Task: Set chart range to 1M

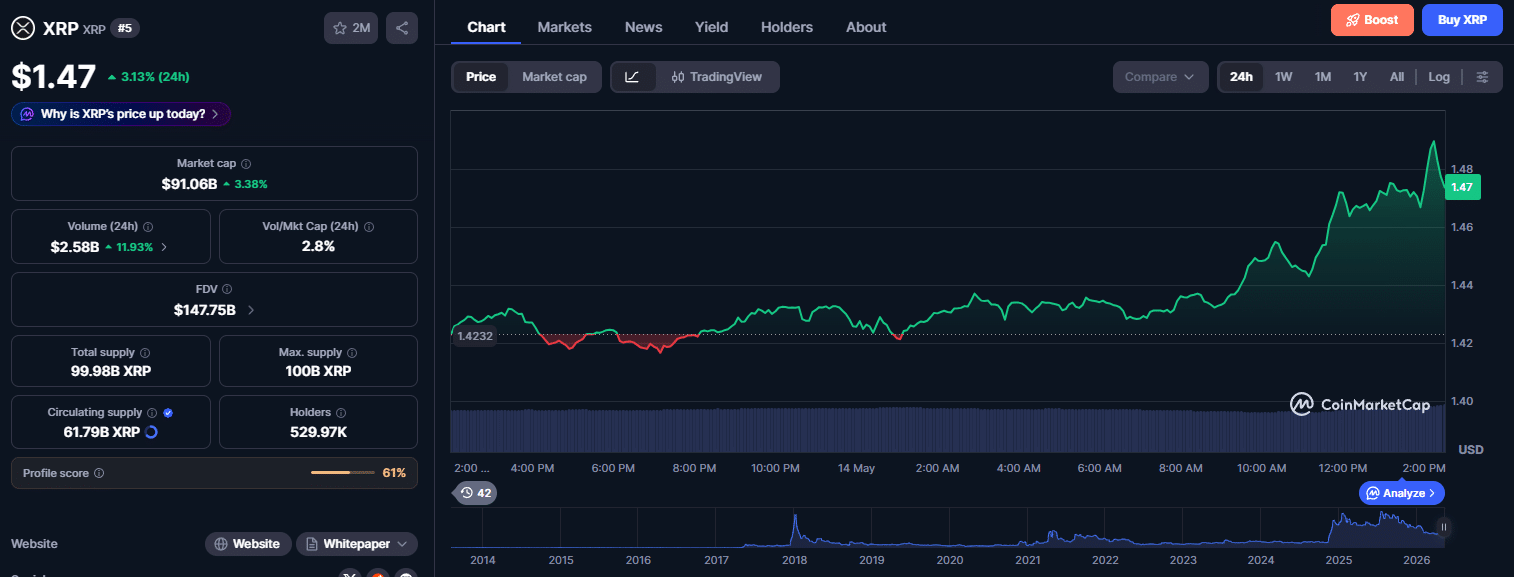Action: [1323, 77]
